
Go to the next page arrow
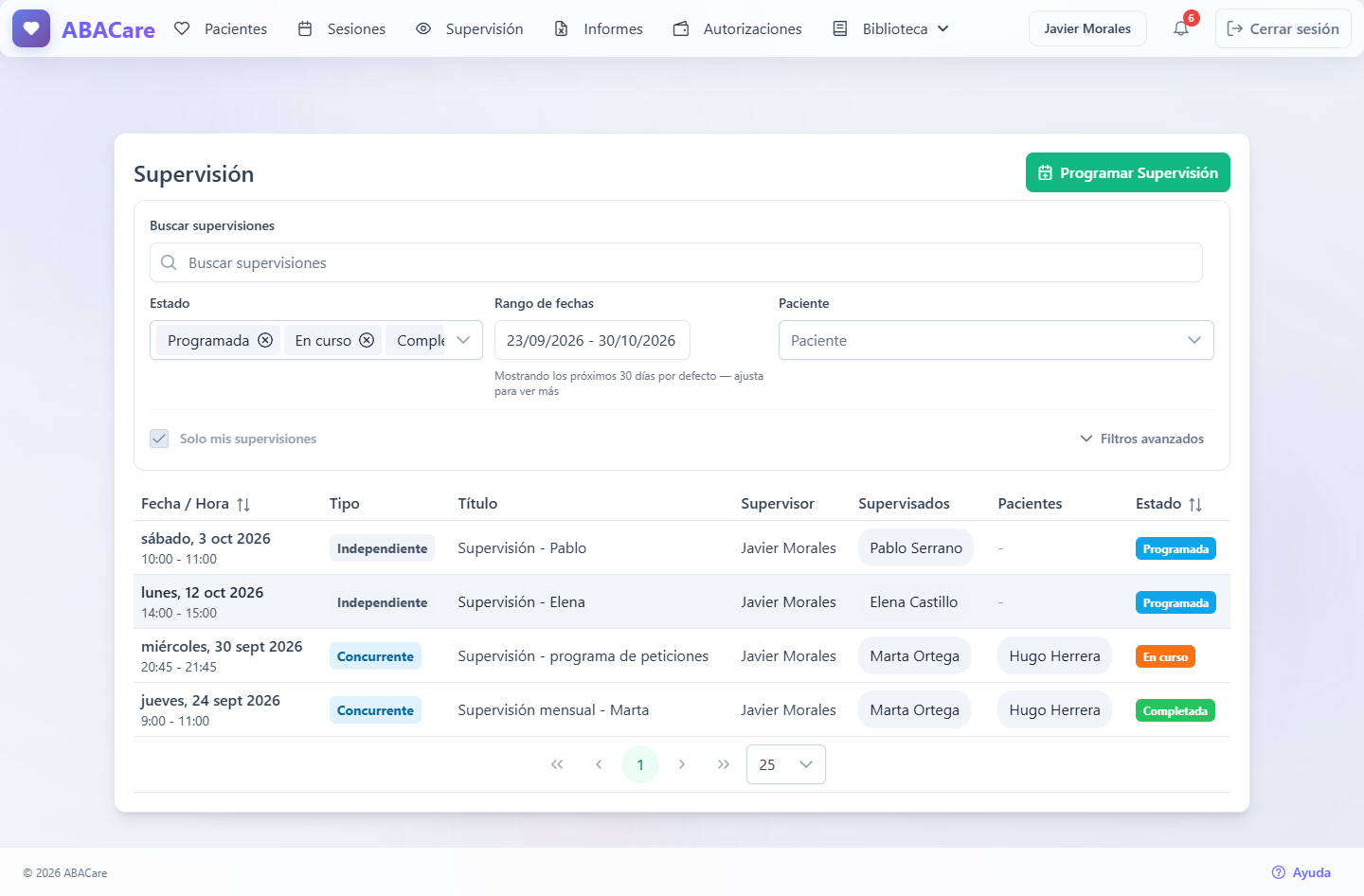click(x=682, y=764)
